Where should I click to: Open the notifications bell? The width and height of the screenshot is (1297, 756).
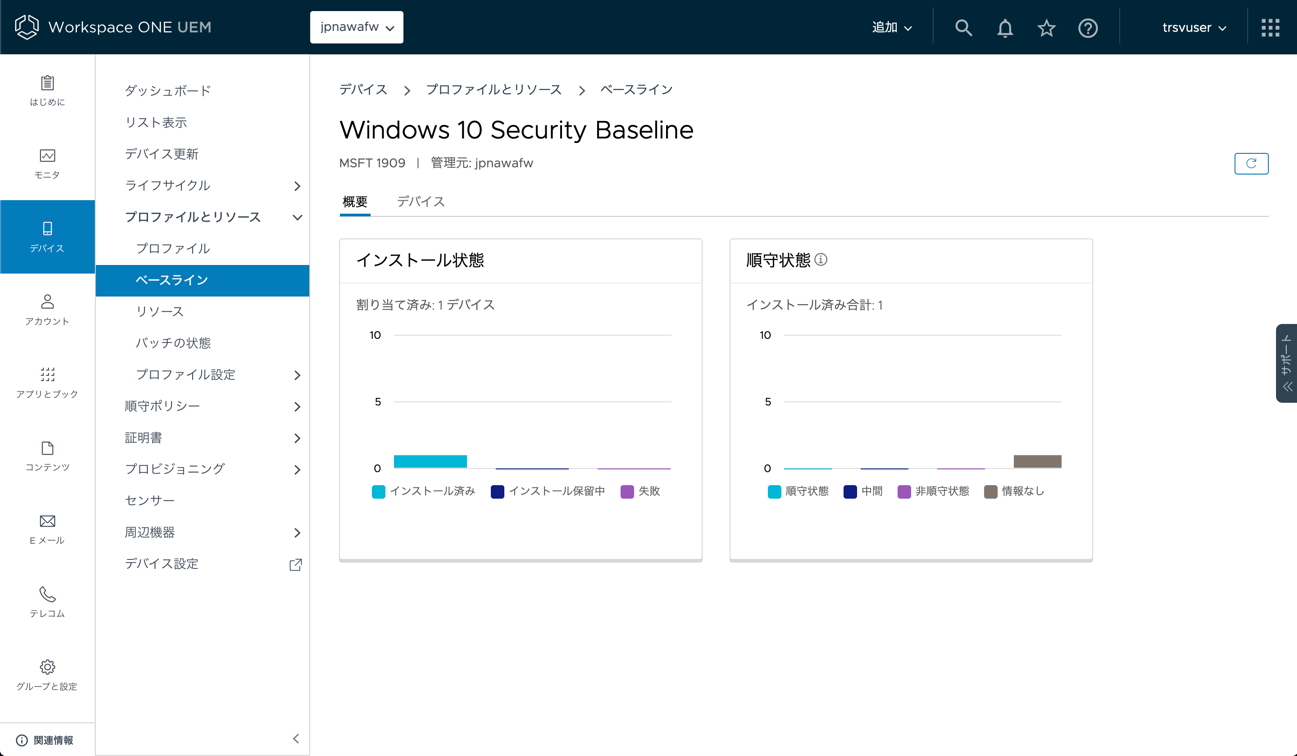pos(1005,28)
